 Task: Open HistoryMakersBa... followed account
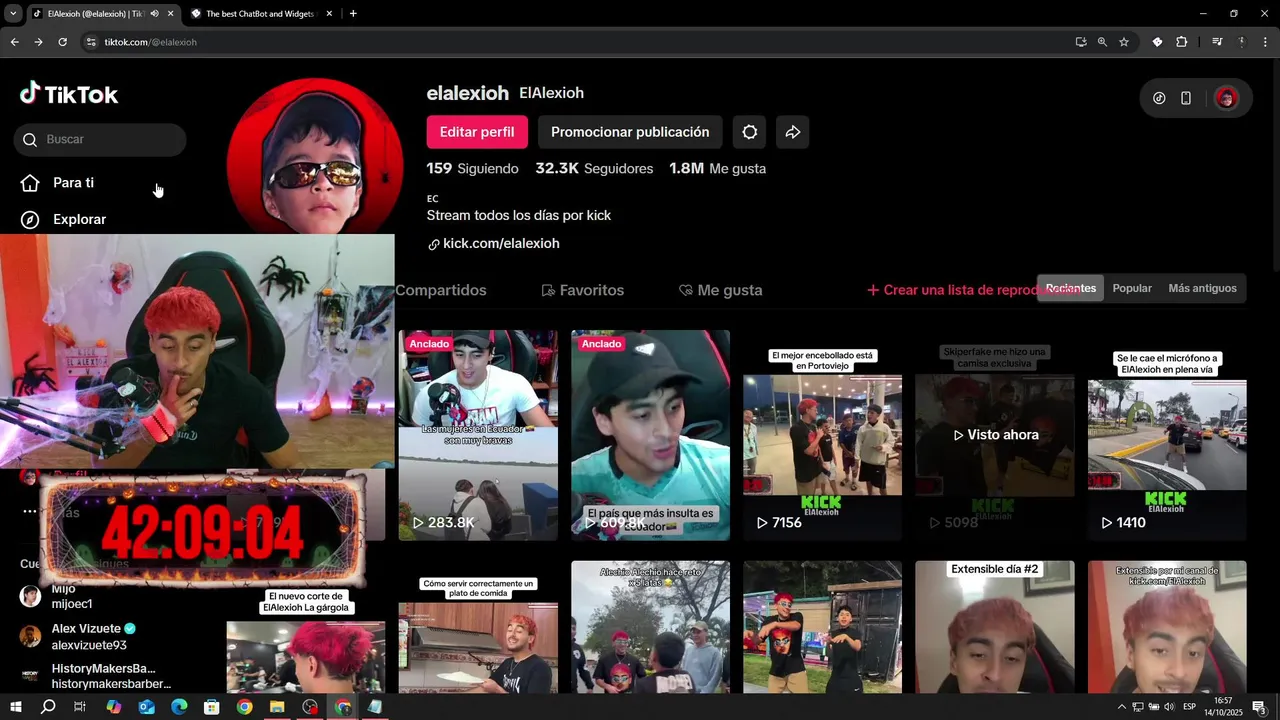(95, 676)
